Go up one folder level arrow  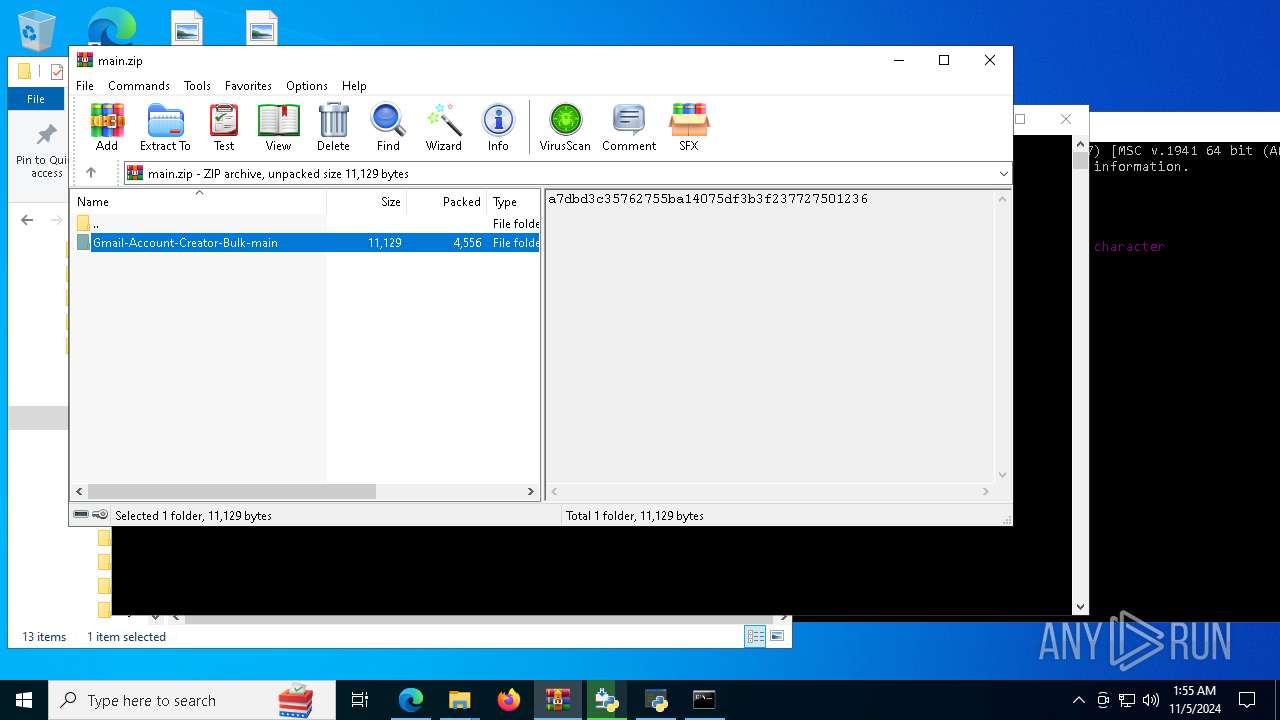[91, 173]
